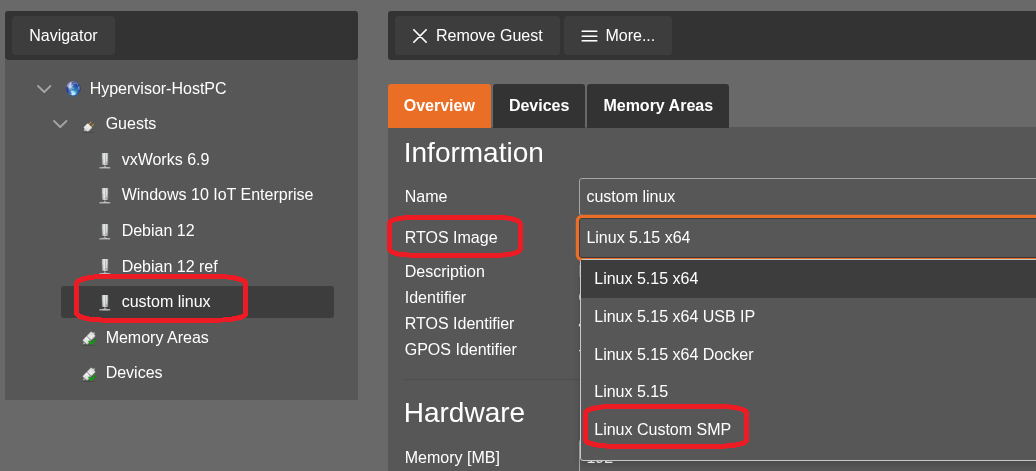
Task: Choose the plain Linux 5.15 option
Action: tap(808, 392)
